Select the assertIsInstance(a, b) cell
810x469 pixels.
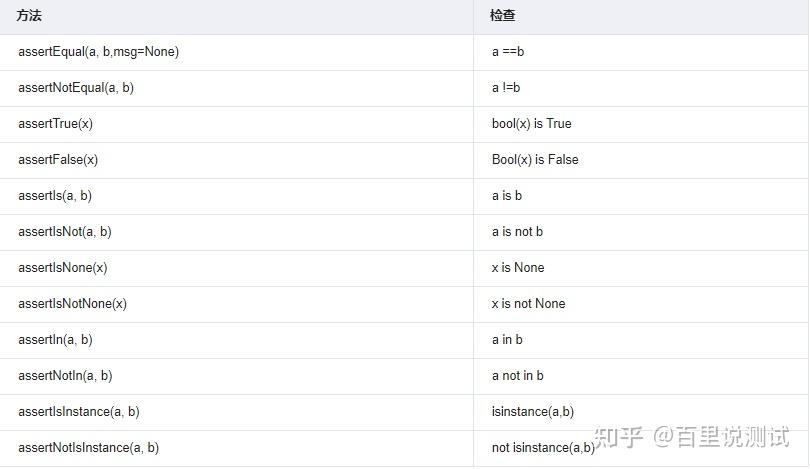[79, 411]
